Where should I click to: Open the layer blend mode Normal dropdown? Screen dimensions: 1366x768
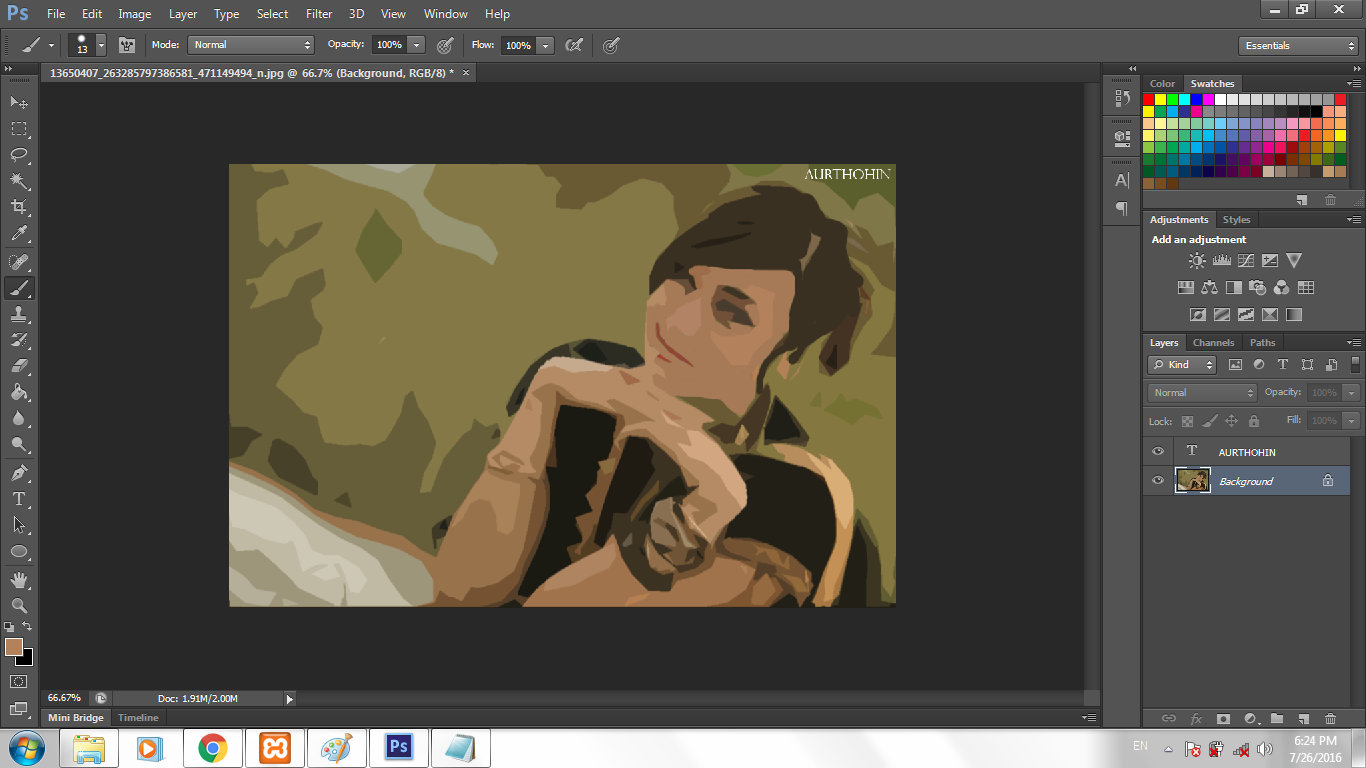tap(1202, 393)
